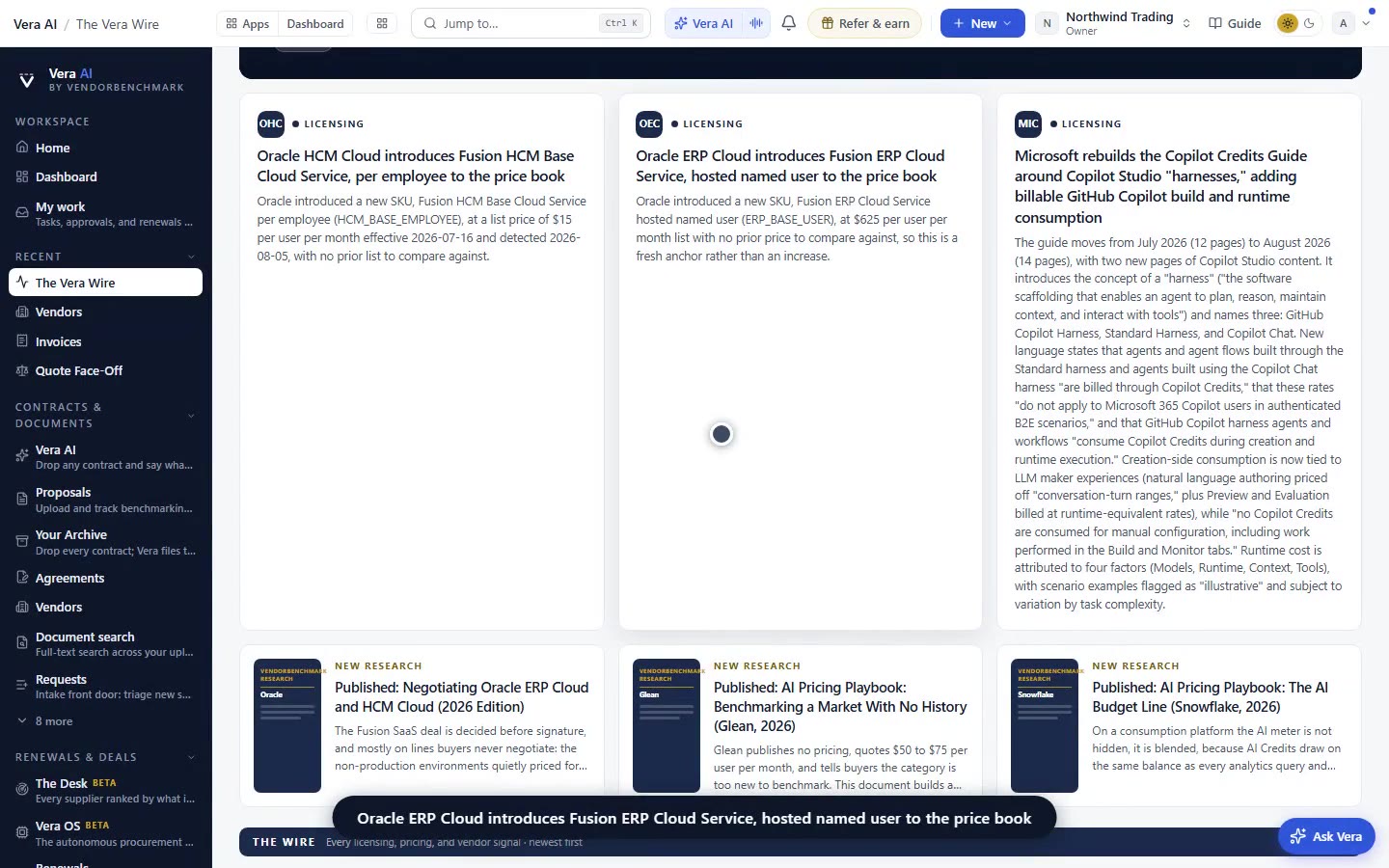The image size is (1389, 868).
Task: Click the Vera logo mark atop the sidebar
Action: coord(27,80)
